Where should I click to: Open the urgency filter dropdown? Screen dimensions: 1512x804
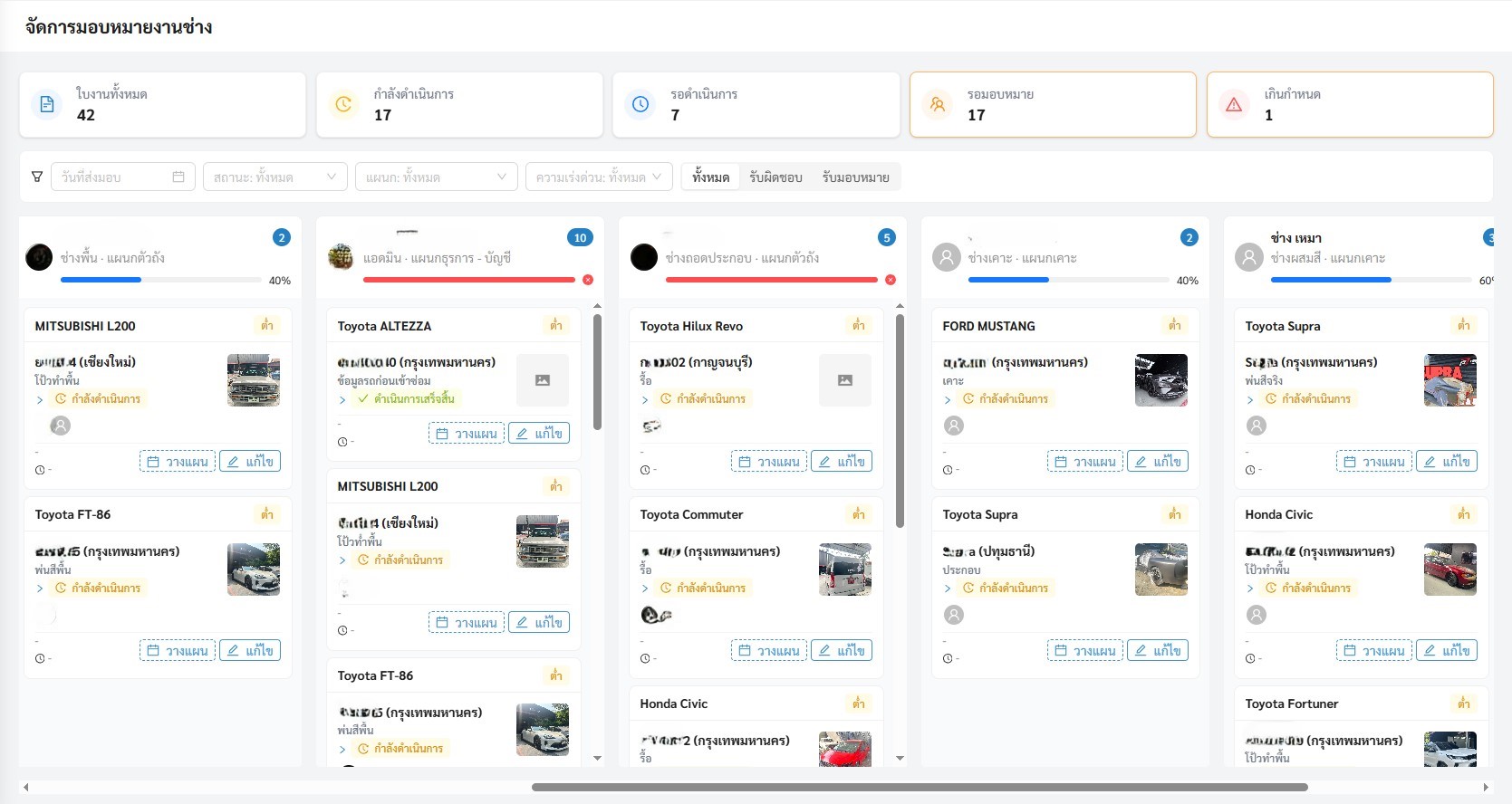pyautogui.click(x=600, y=177)
